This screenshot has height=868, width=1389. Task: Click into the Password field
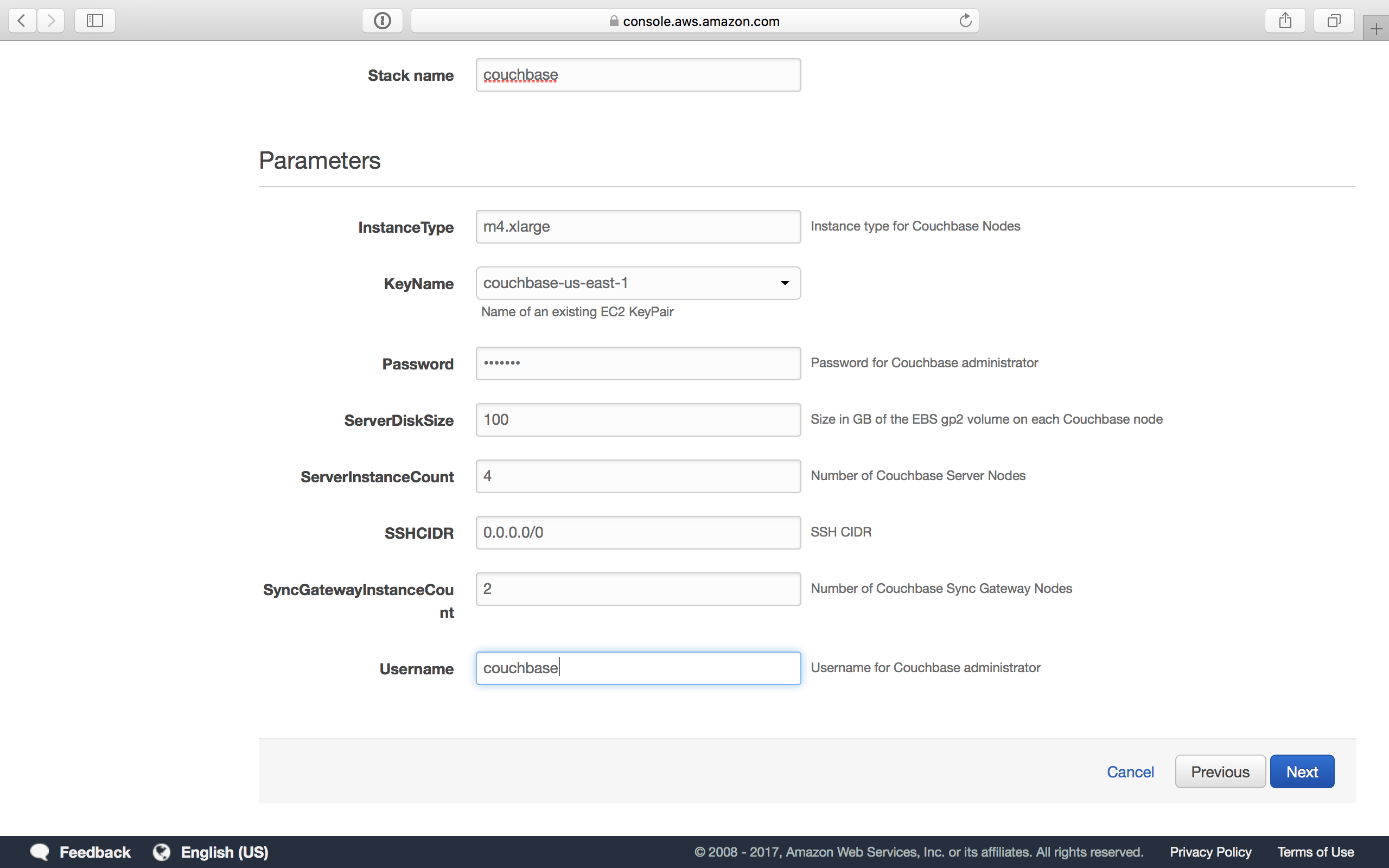638,363
